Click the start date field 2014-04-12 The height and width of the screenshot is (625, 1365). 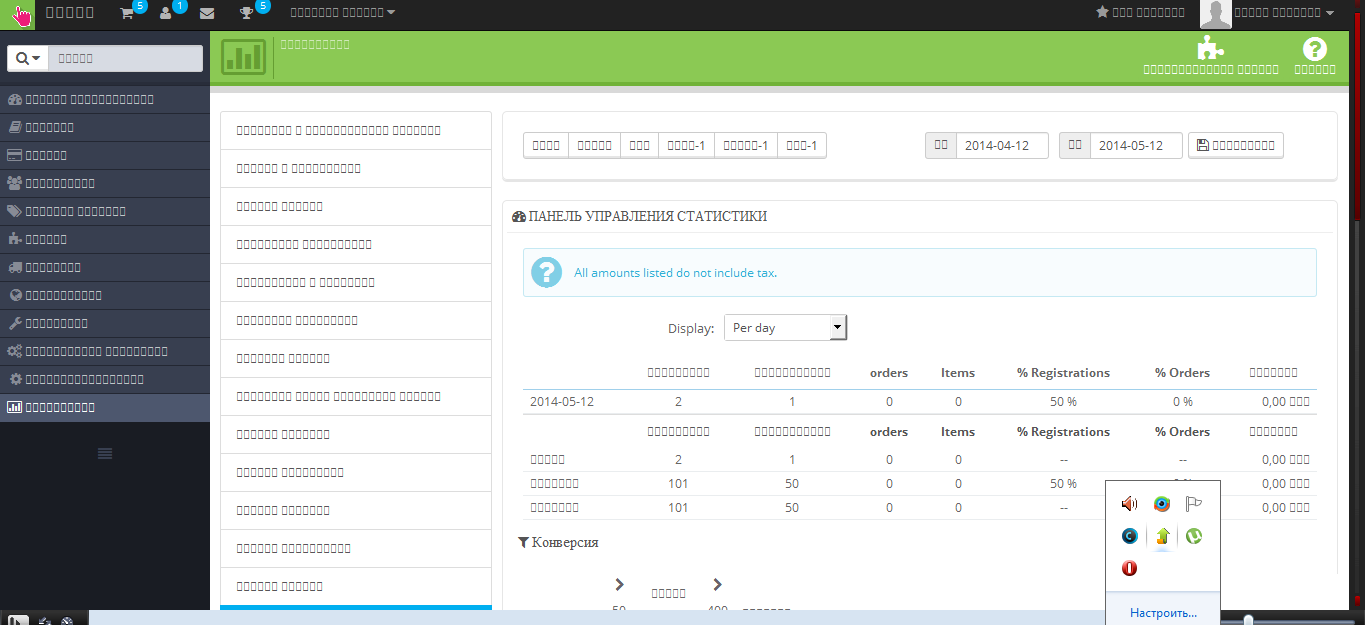coord(1002,145)
